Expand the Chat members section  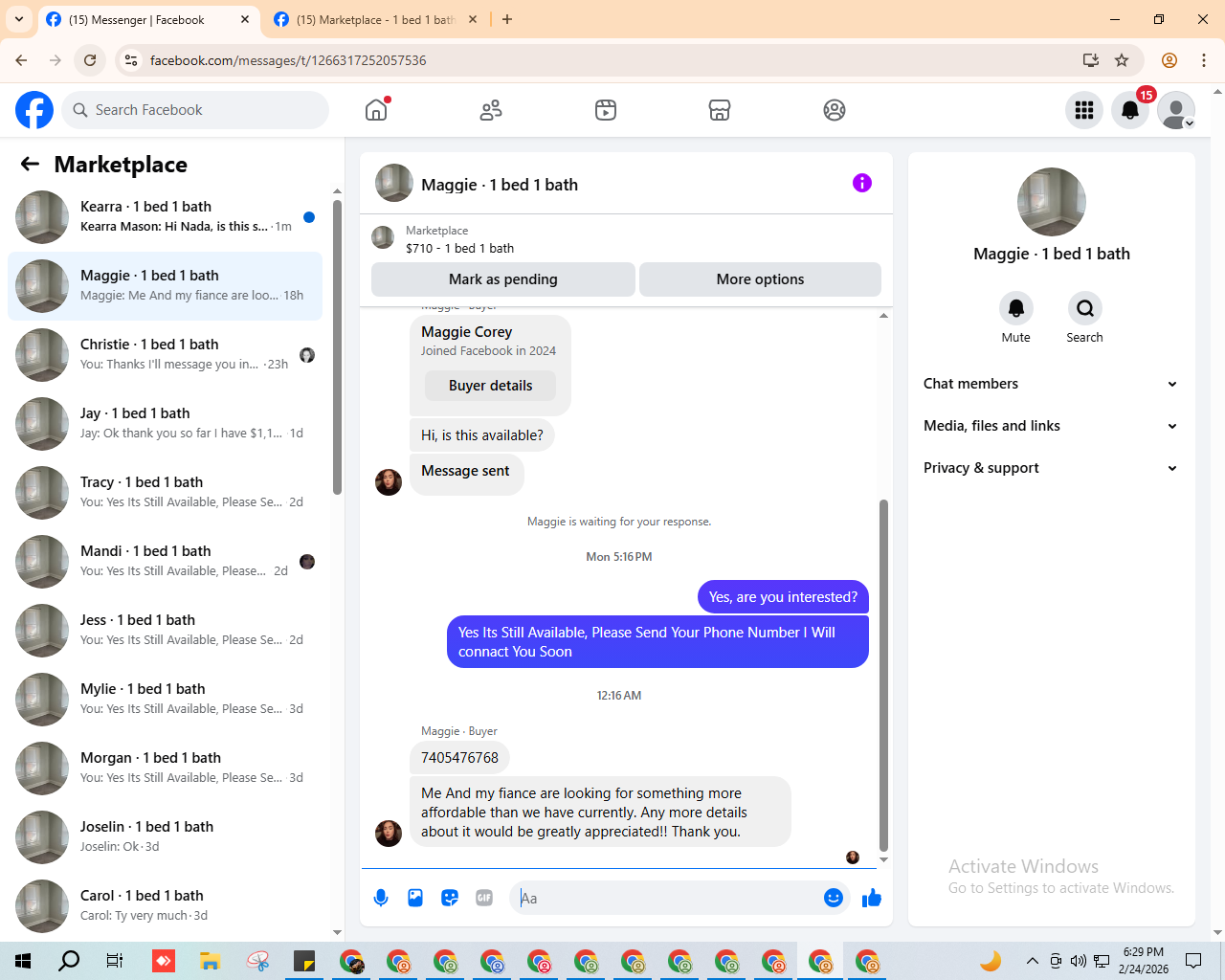coord(1051,384)
